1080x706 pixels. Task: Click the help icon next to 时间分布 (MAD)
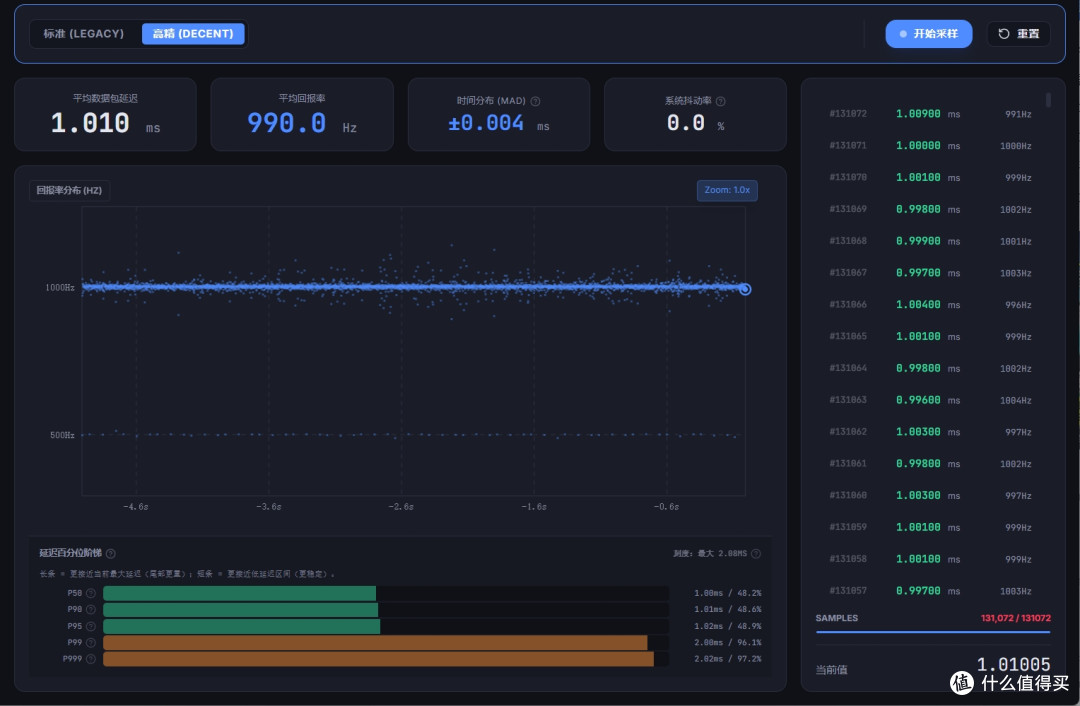(x=535, y=101)
